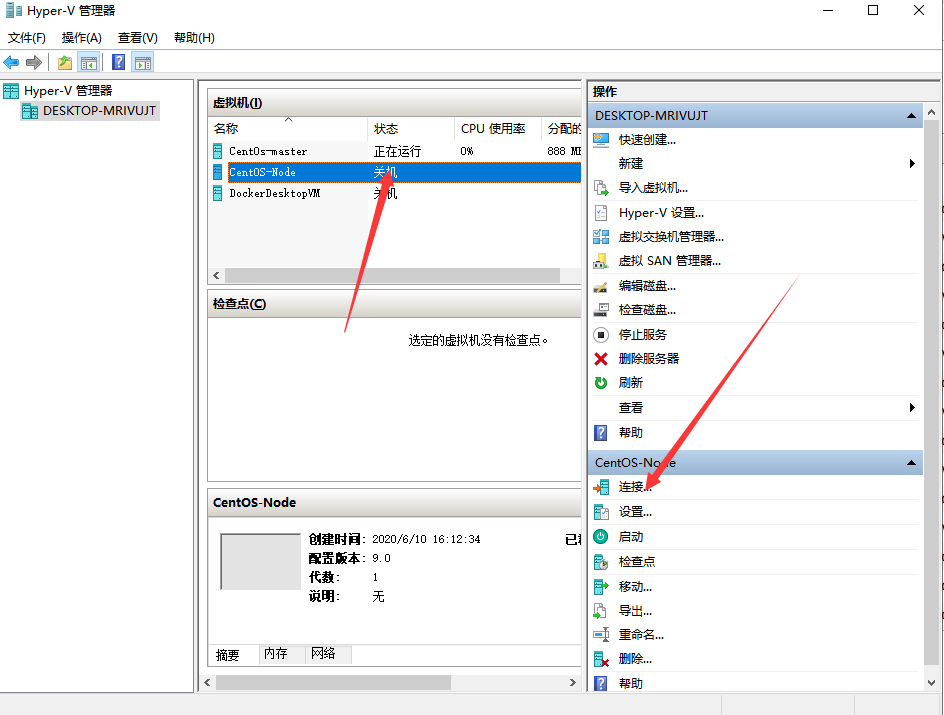Screen dimensions: 944x715
Task: Click the CentOs-master row VM icon
Action: click(x=217, y=152)
